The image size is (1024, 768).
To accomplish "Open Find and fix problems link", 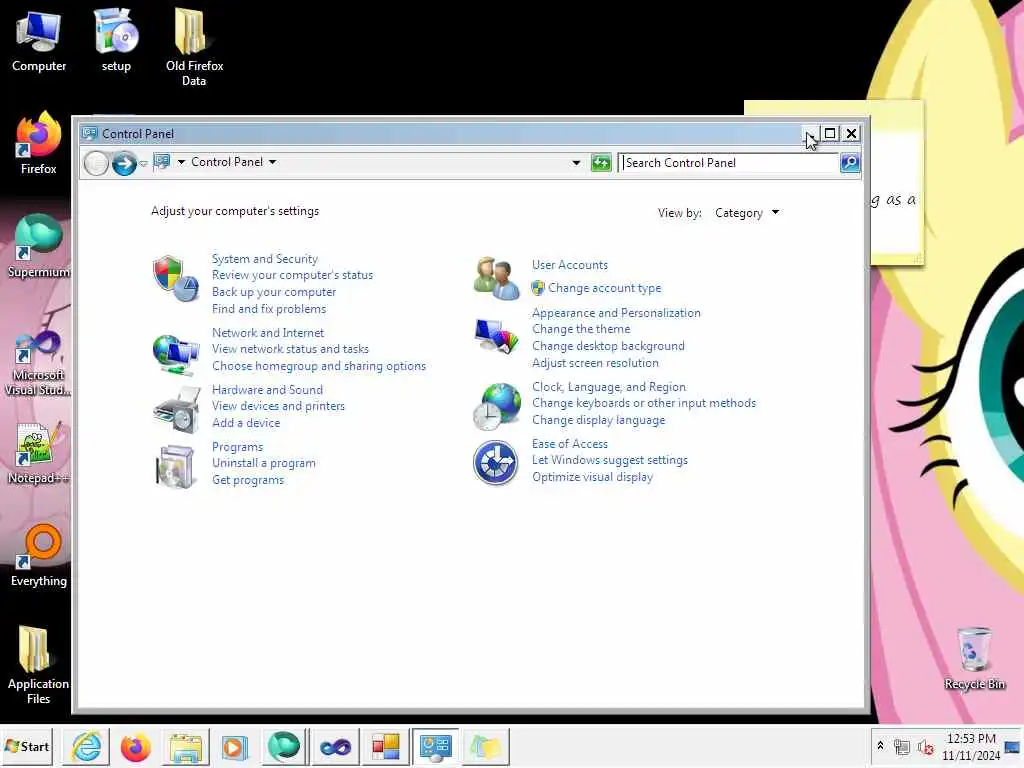I will (268, 309).
